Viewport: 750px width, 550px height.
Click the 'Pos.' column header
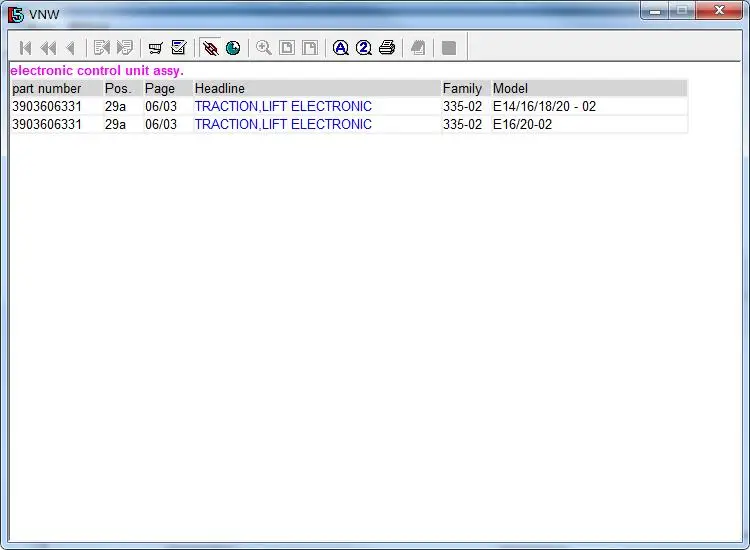tap(123, 88)
